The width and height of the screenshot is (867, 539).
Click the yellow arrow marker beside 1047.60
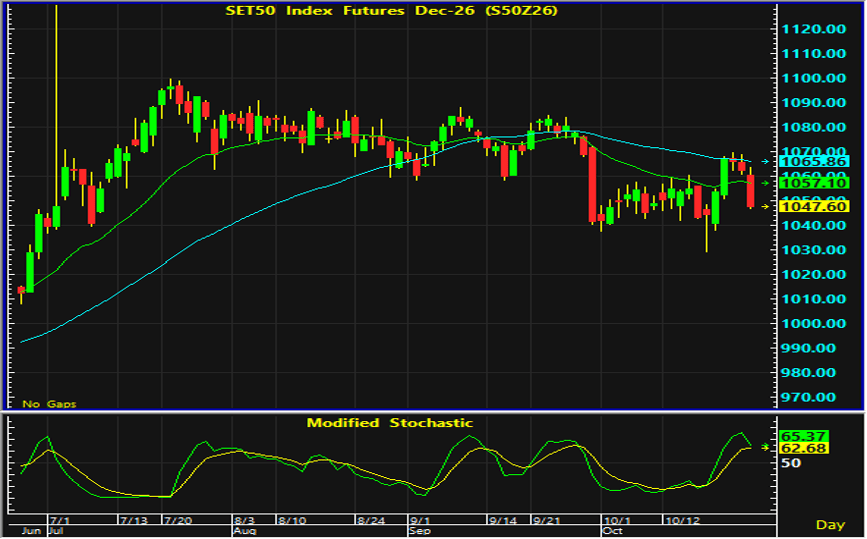[x=765, y=206]
